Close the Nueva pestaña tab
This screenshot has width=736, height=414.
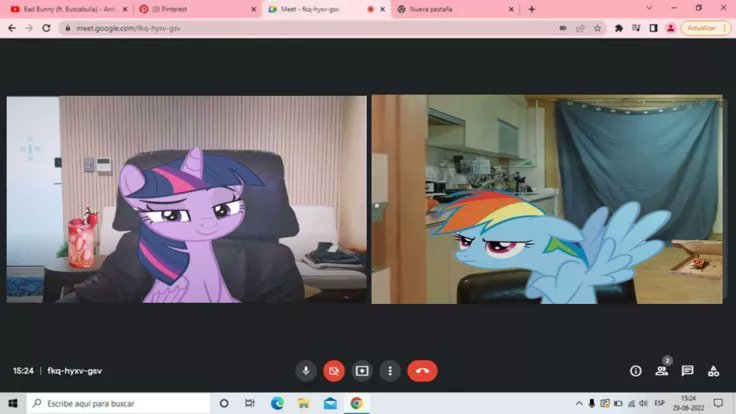511,9
